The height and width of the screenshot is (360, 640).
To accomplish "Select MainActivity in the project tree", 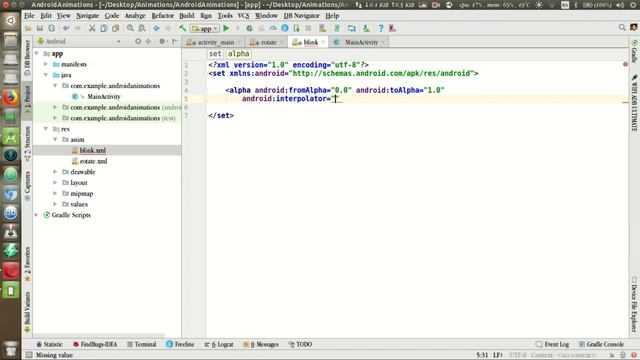I will [104, 96].
